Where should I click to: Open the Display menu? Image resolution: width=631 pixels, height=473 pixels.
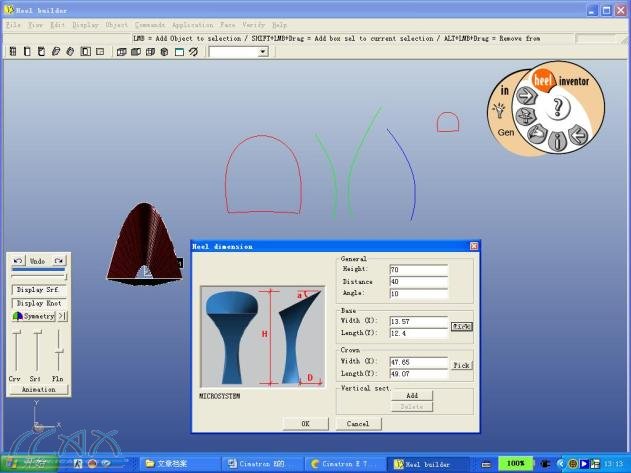pos(86,24)
